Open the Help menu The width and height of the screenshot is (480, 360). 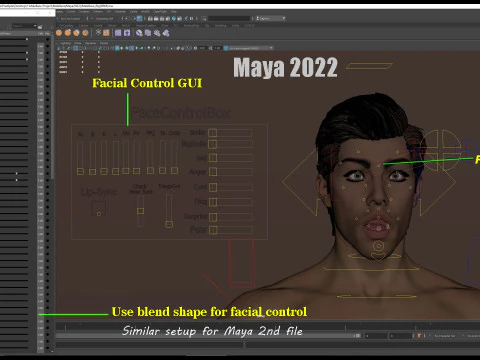174,12
